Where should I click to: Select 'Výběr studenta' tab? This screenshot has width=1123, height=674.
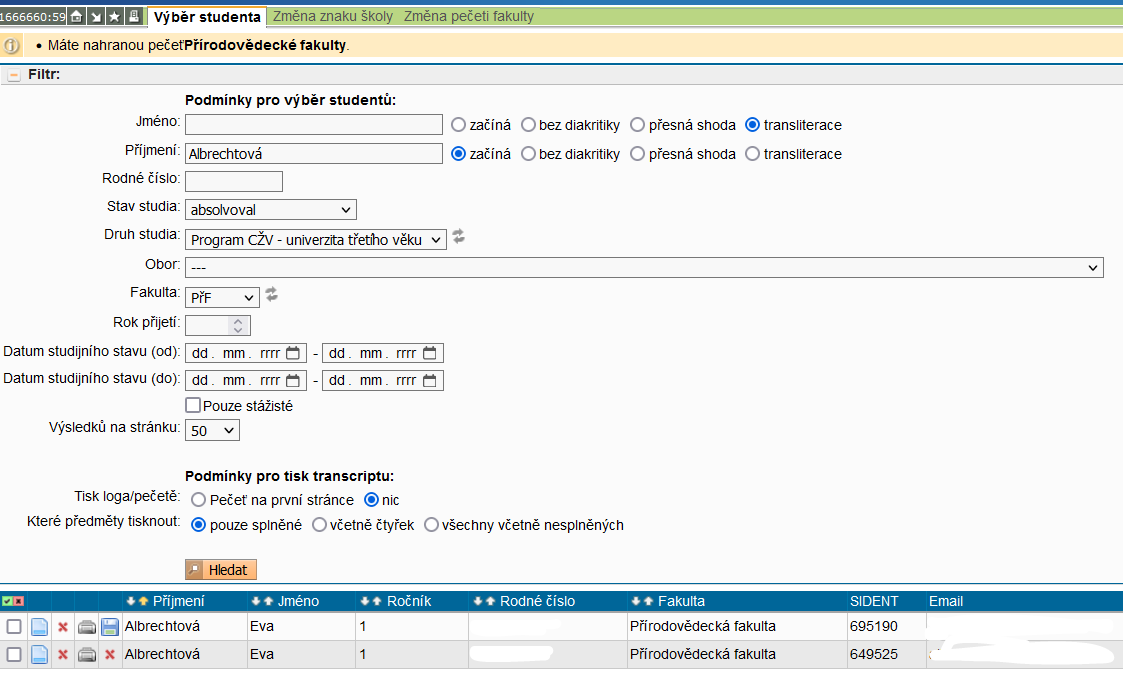pyautogui.click(x=207, y=16)
